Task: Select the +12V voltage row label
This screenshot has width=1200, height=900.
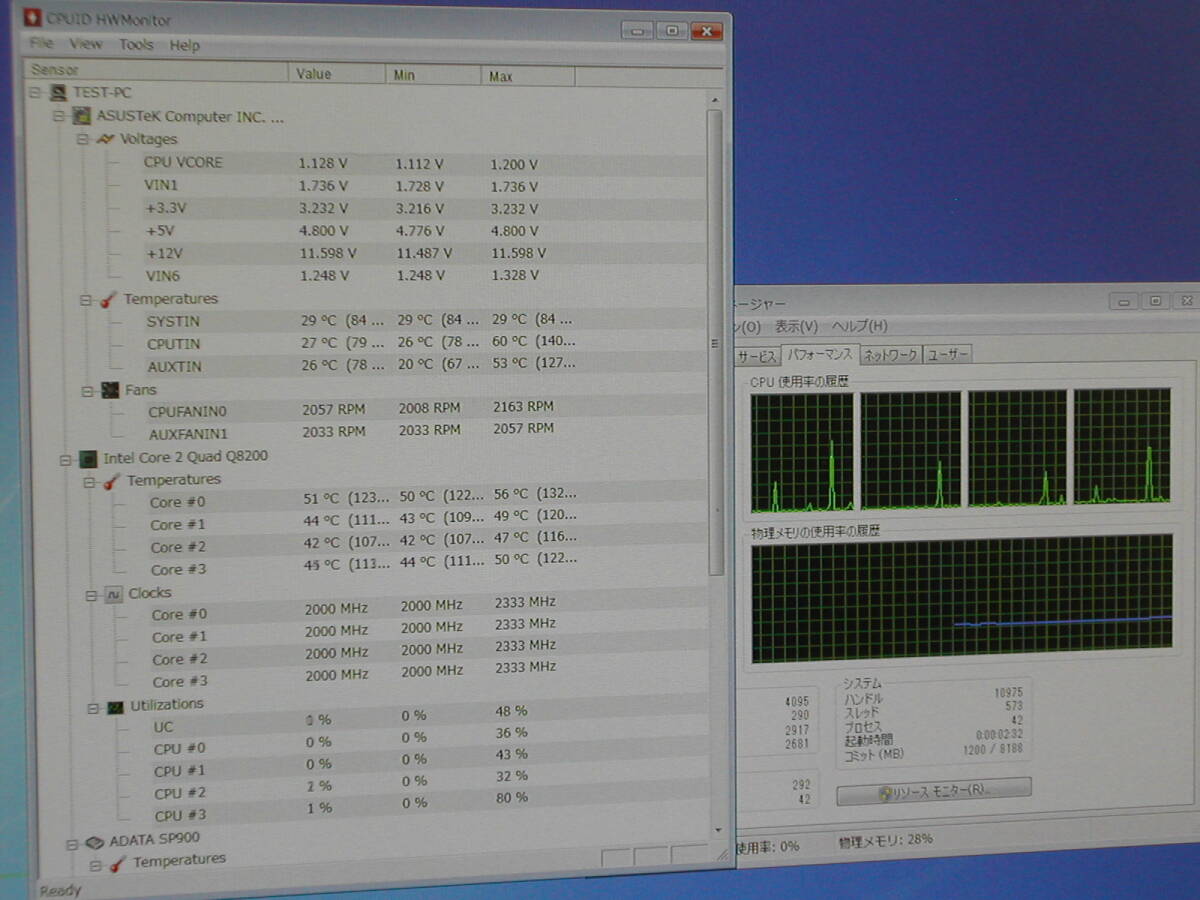Action: point(162,253)
